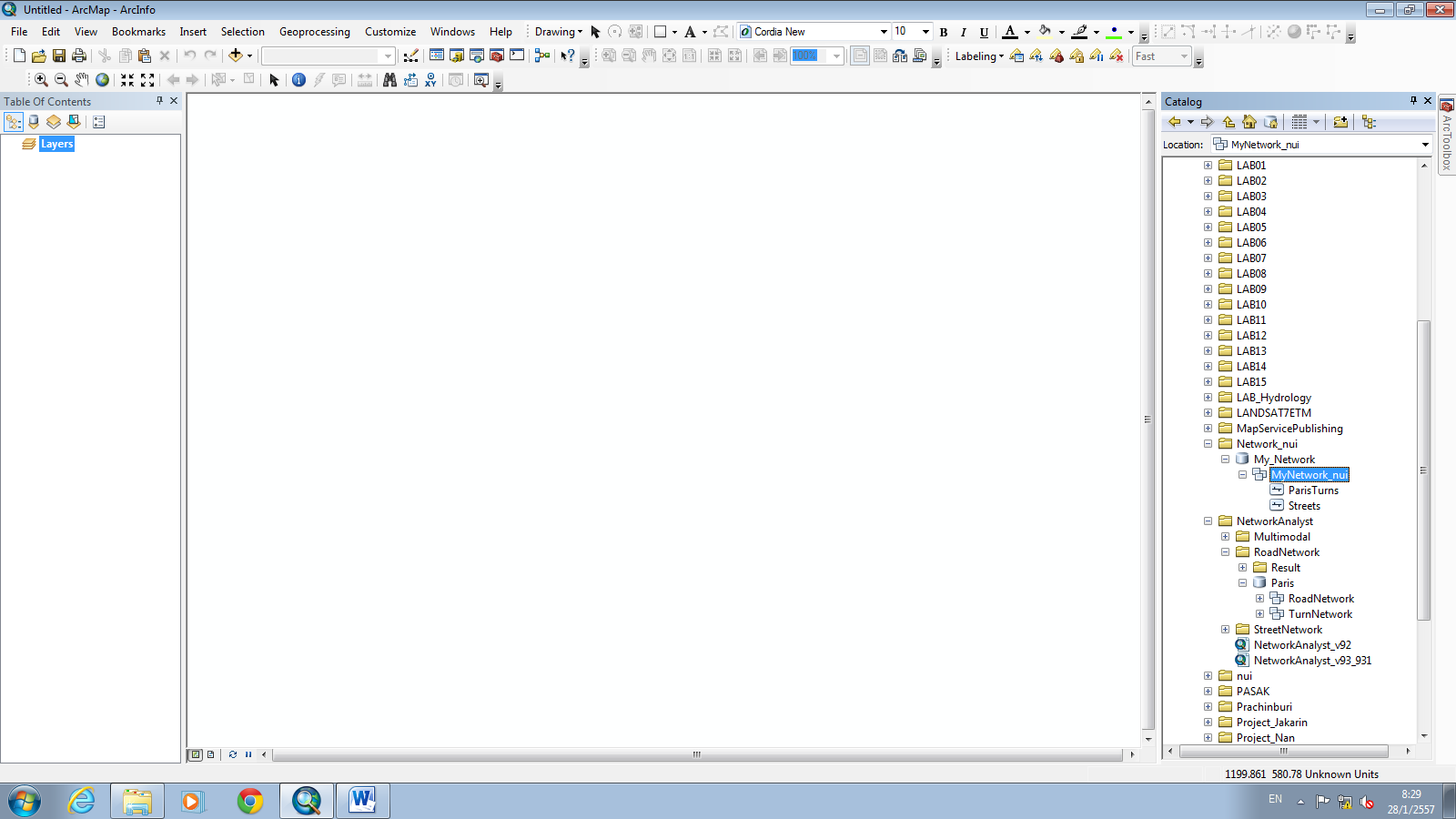Pause map drawing
The width and height of the screenshot is (1456, 819).
tap(248, 754)
